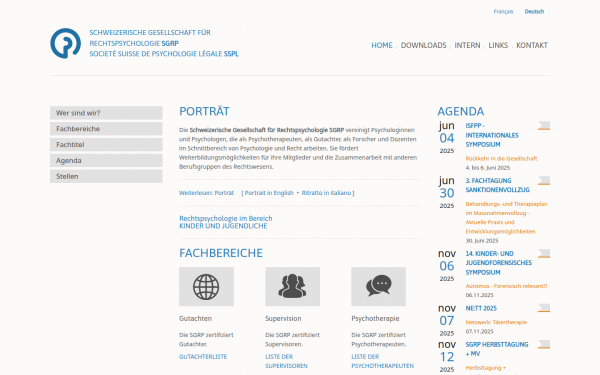Click the PORTRÄT heading
The width and height of the screenshot is (600, 375).
click(x=204, y=111)
